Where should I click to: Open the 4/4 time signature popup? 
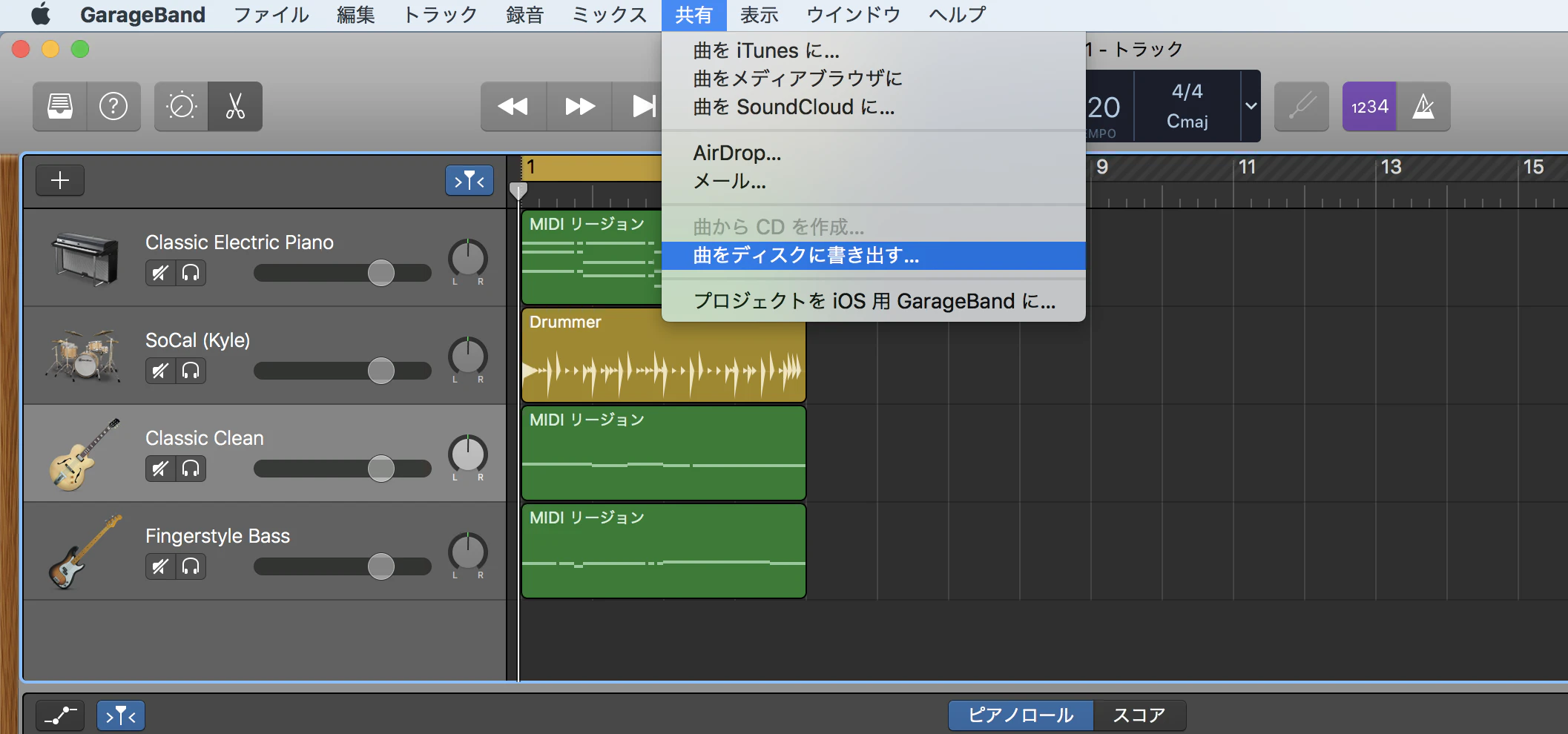coord(1187,91)
